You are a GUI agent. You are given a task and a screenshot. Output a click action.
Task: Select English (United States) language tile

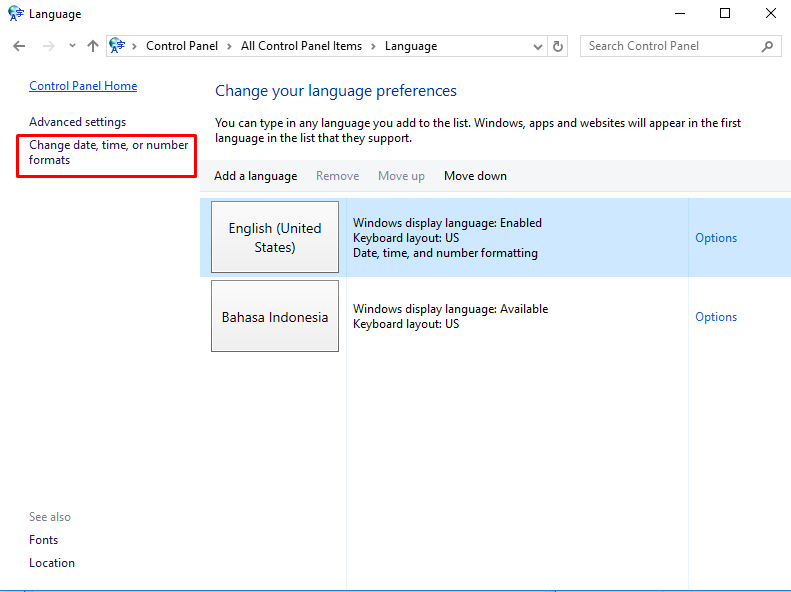(x=275, y=237)
